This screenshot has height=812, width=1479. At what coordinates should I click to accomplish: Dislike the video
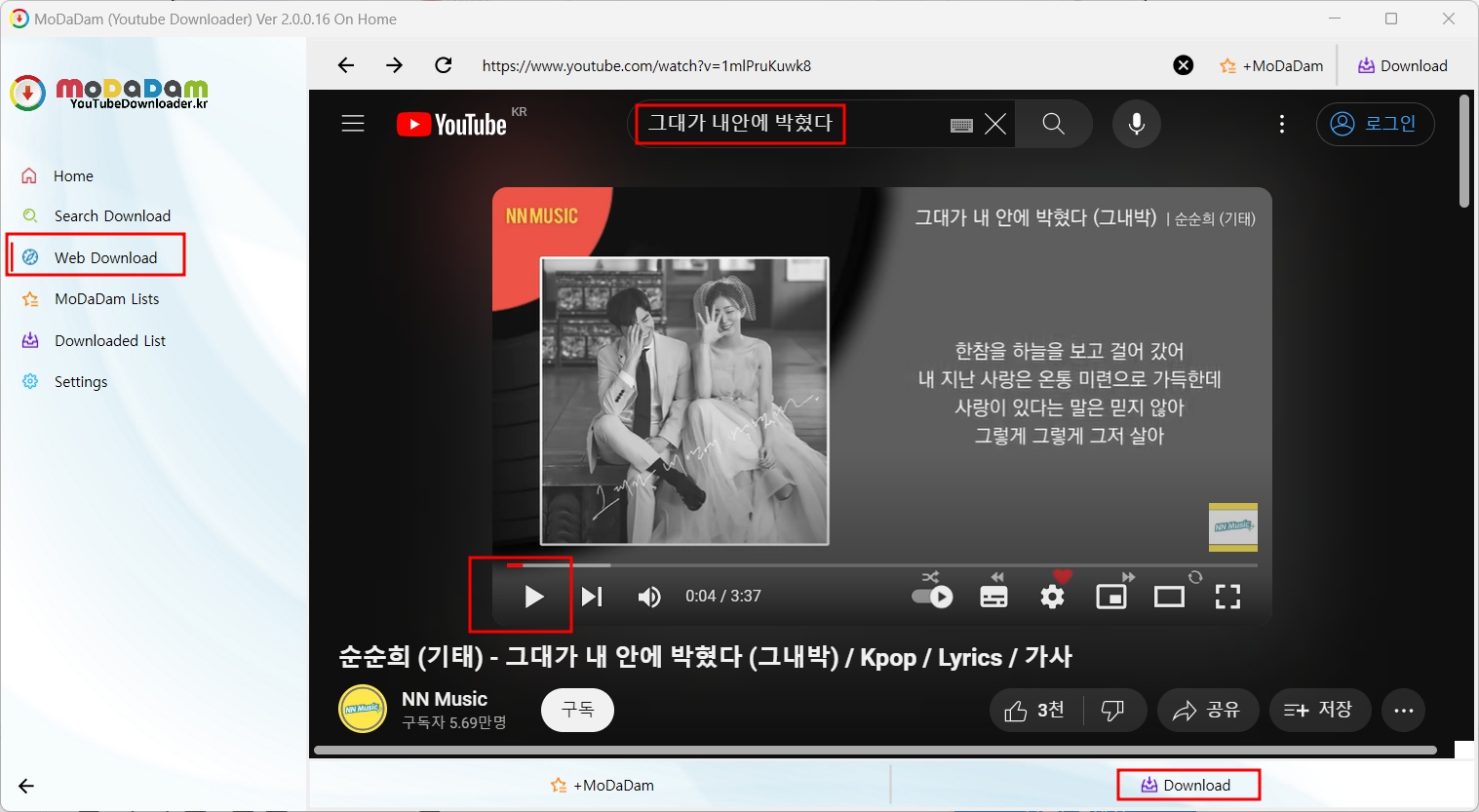pyautogui.click(x=1113, y=711)
